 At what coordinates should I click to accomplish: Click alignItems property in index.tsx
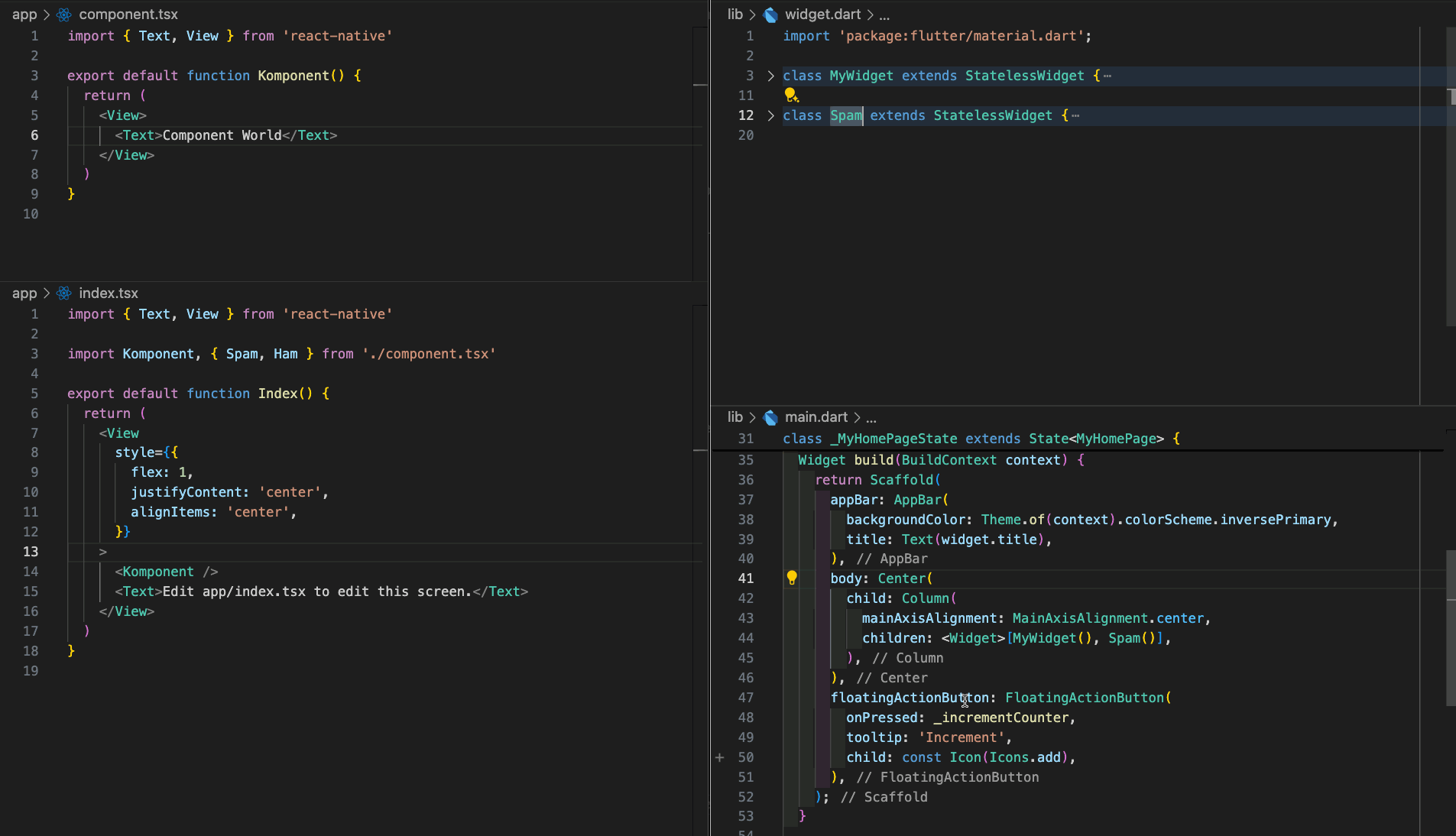click(170, 512)
